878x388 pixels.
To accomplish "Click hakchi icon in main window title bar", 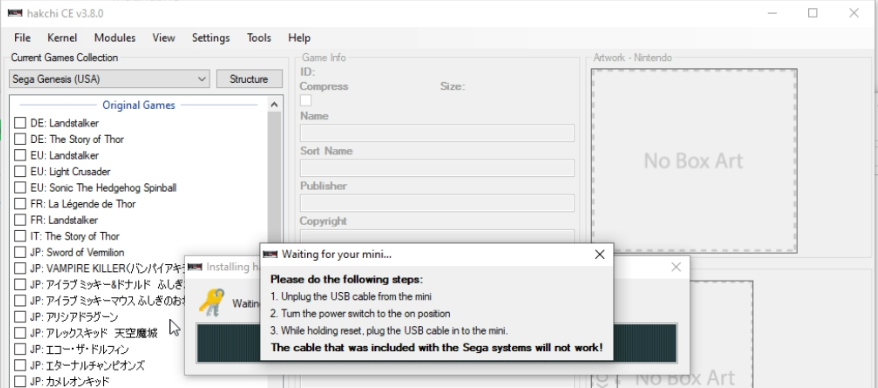I will [15, 13].
